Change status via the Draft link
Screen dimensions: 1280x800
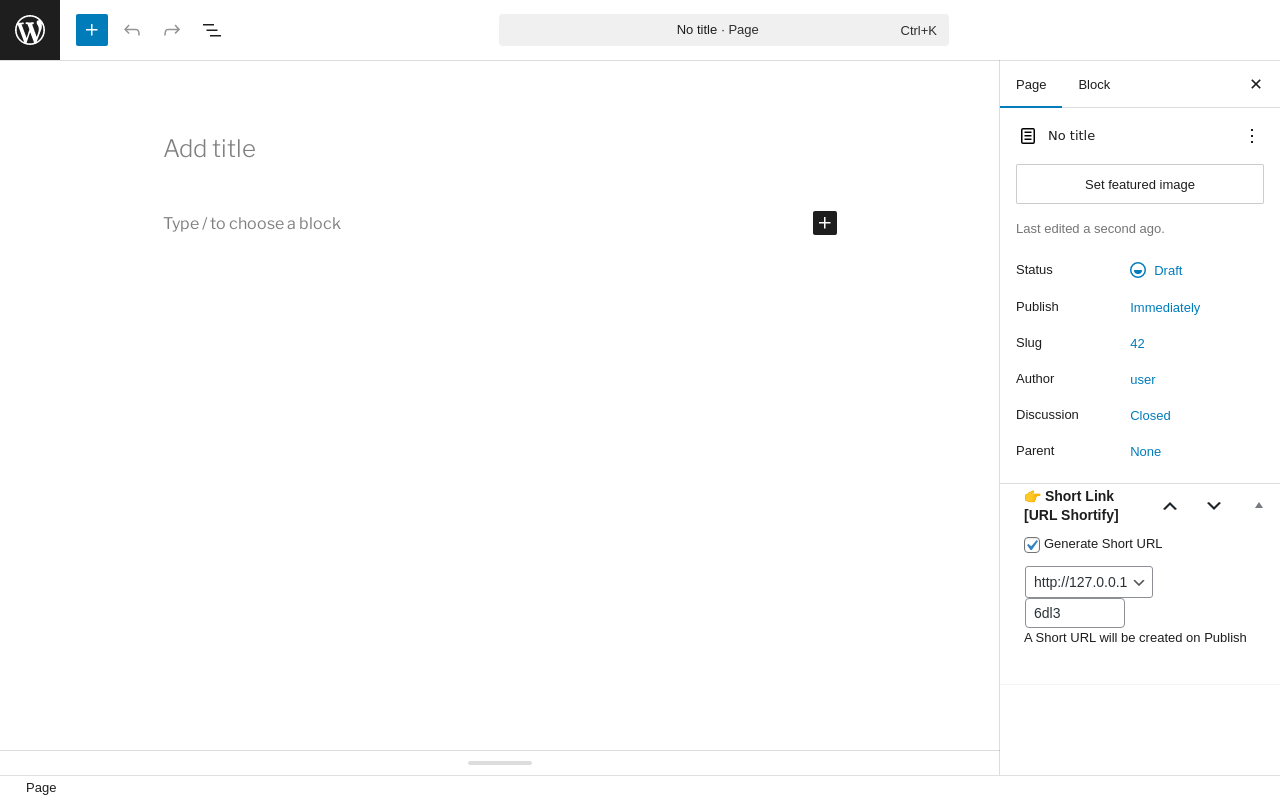click(1168, 270)
